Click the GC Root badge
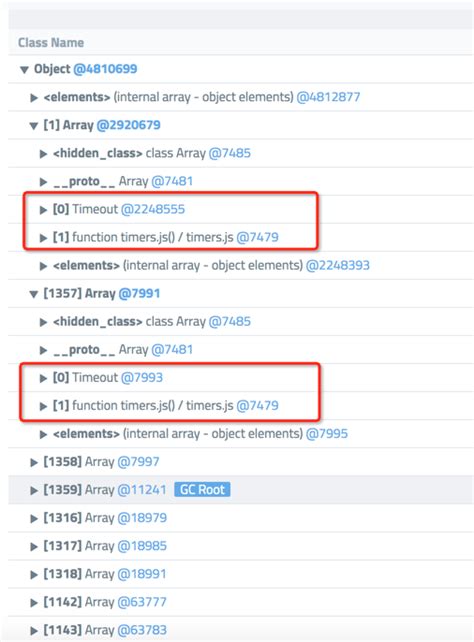 (202, 490)
